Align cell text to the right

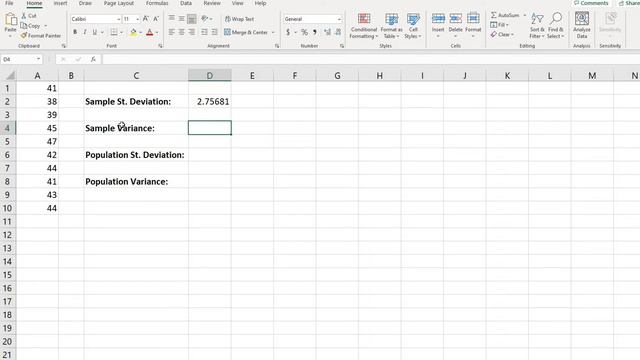pos(191,32)
